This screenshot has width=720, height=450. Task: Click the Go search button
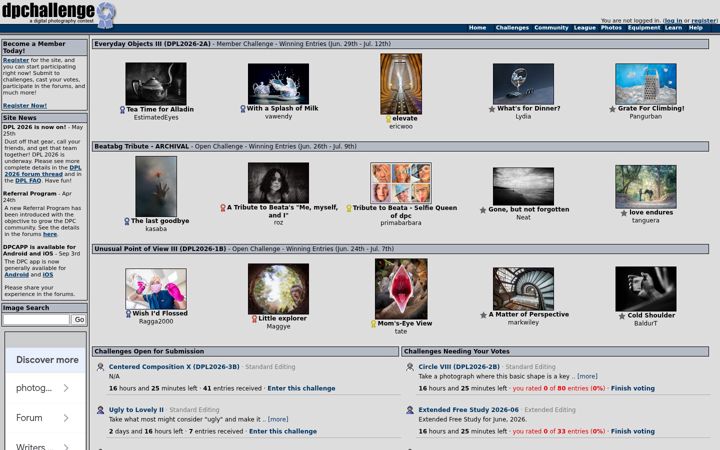click(x=79, y=320)
